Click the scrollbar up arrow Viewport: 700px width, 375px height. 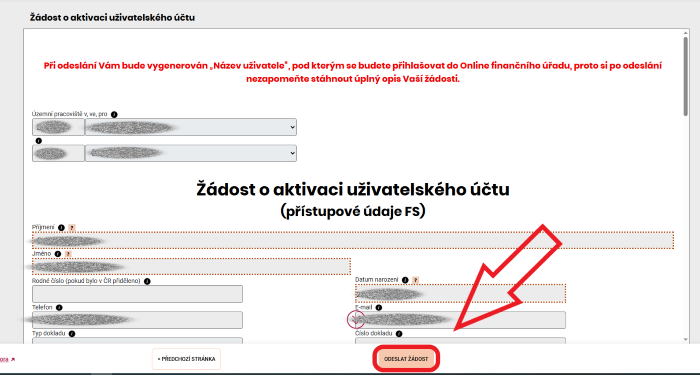(686, 32)
